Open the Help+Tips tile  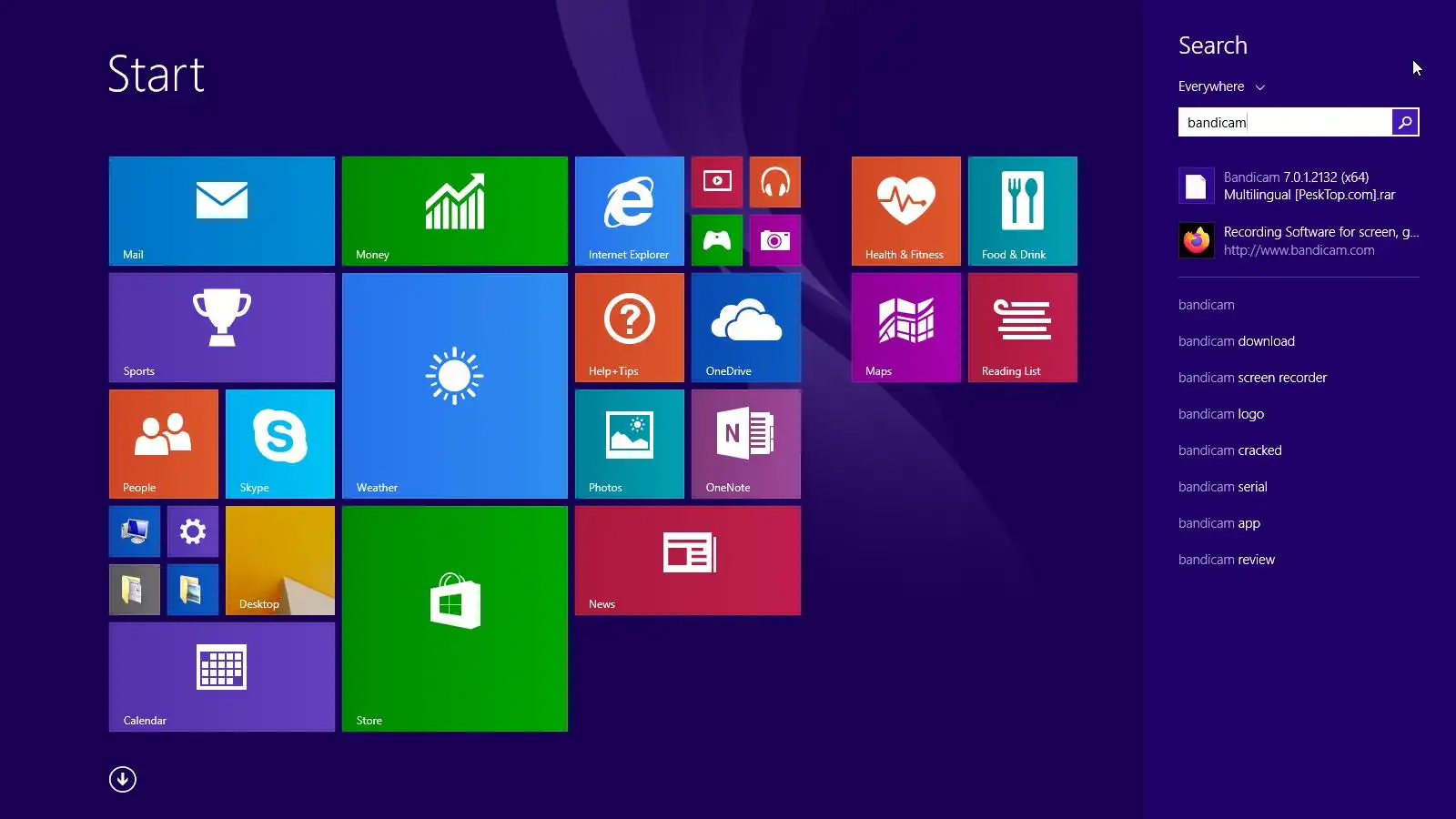click(x=630, y=328)
